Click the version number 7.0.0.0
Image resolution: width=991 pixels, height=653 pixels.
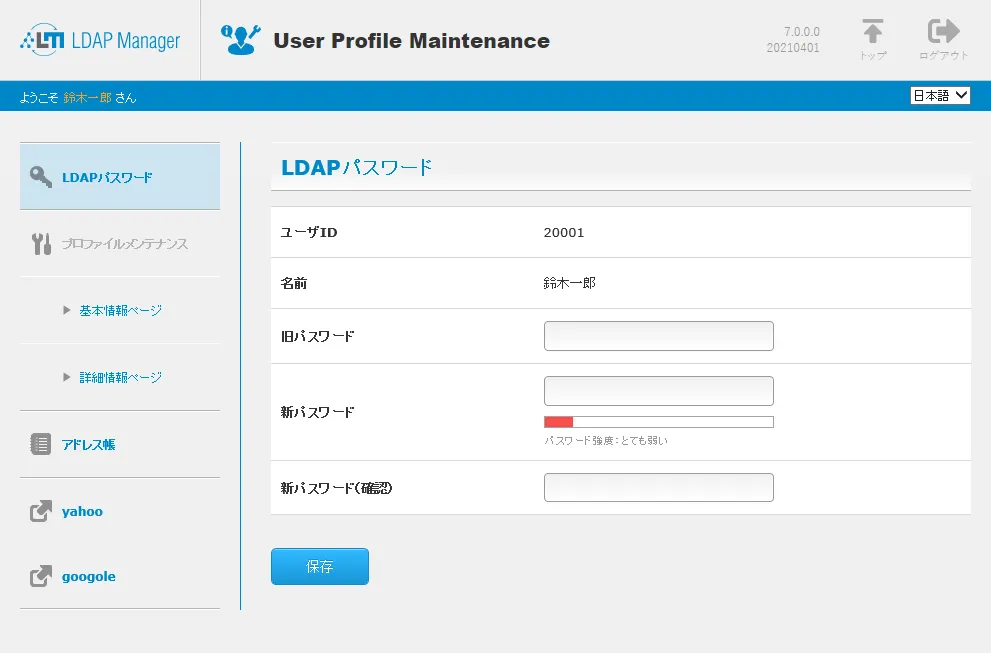[801, 32]
